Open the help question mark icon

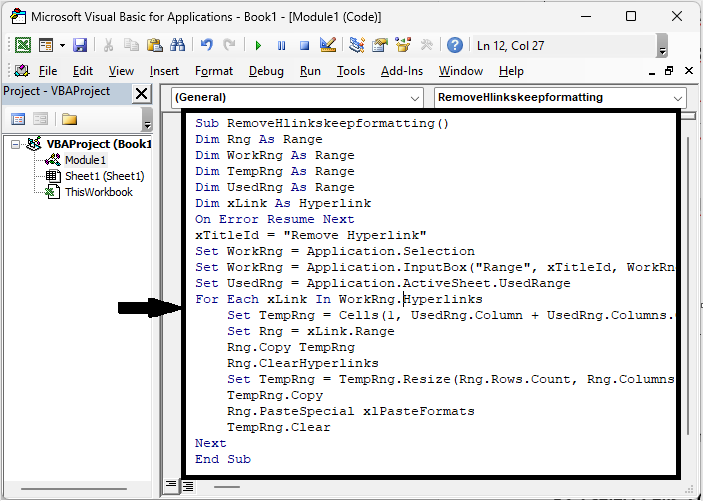pos(455,45)
